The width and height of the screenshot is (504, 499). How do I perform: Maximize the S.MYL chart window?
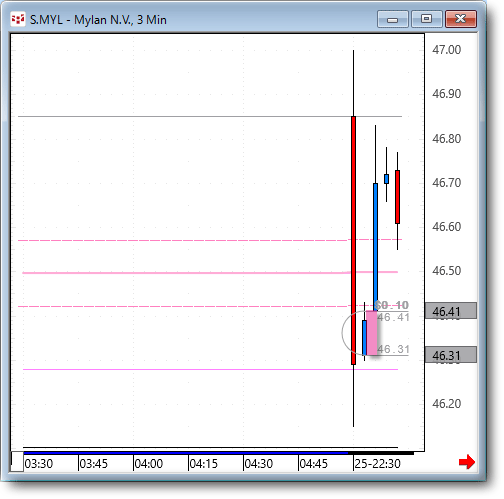click(x=426, y=19)
